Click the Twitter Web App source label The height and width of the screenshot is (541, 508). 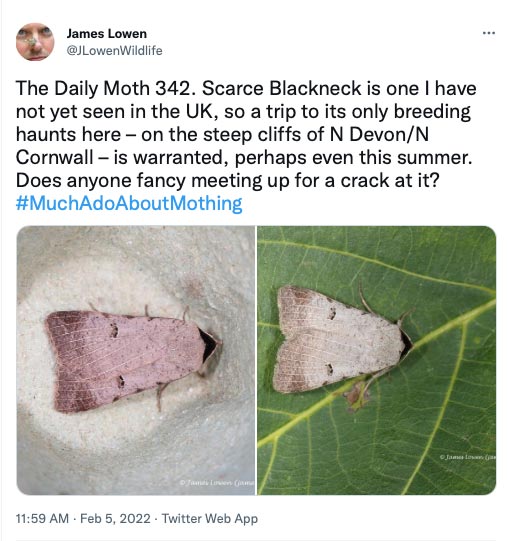210,518
